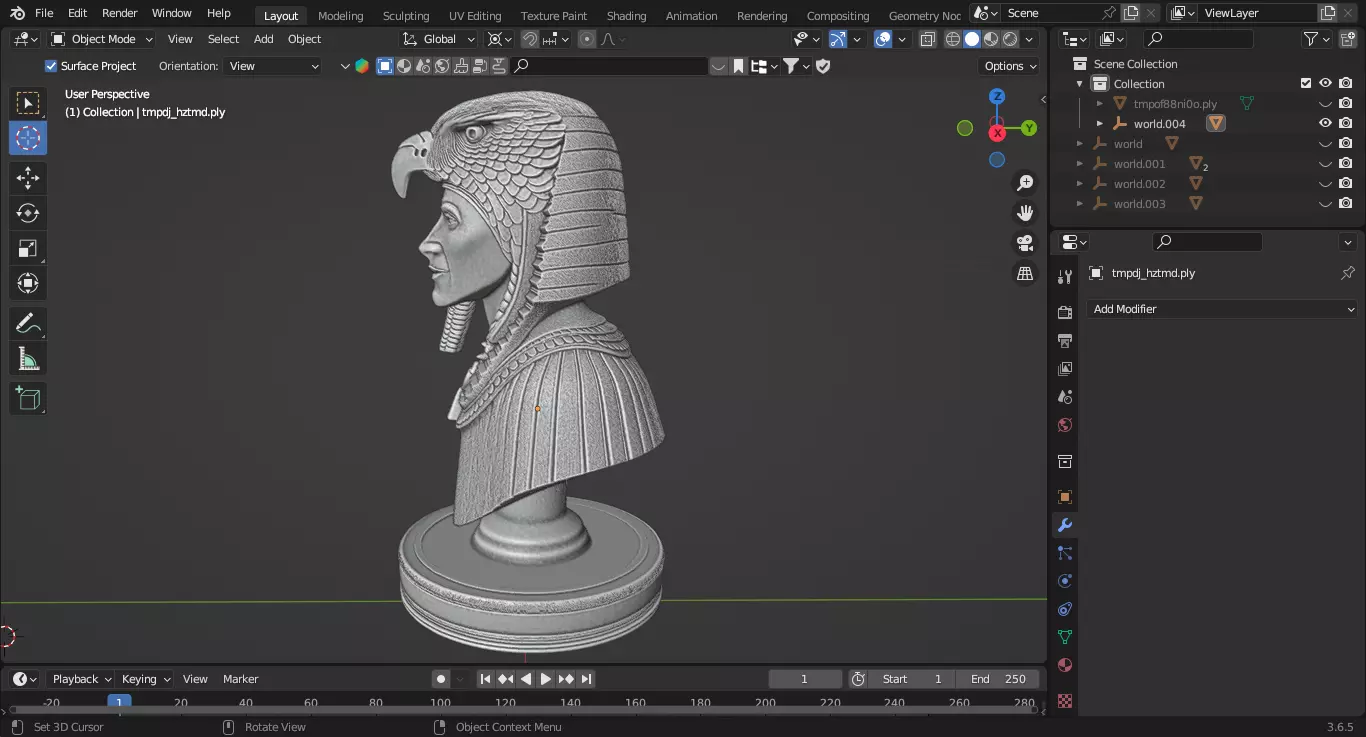Select the Annotate pencil tool
The width and height of the screenshot is (1366, 737).
[x=28, y=323]
